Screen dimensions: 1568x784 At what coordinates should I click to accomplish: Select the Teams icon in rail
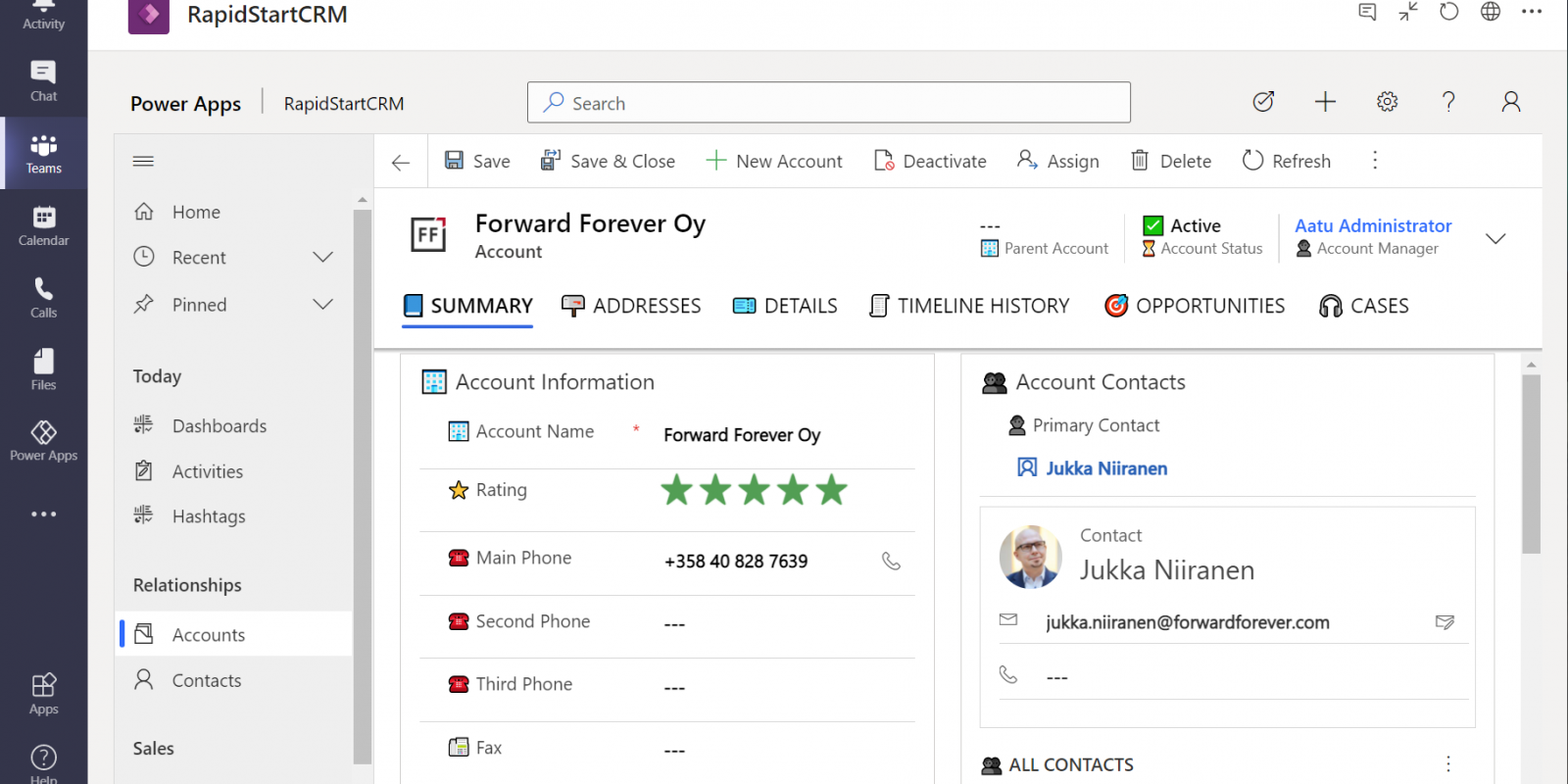[43, 154]
